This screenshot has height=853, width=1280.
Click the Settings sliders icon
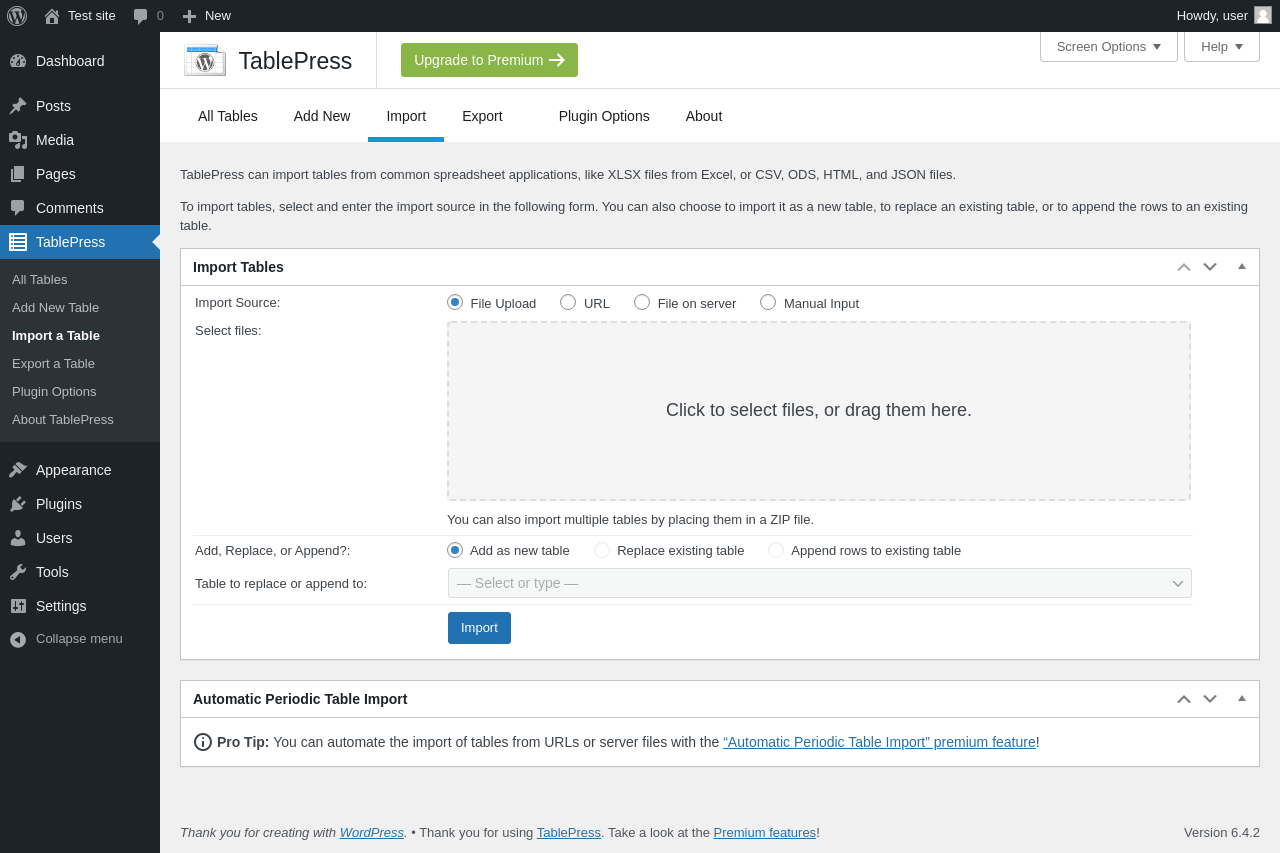(18, 606)
